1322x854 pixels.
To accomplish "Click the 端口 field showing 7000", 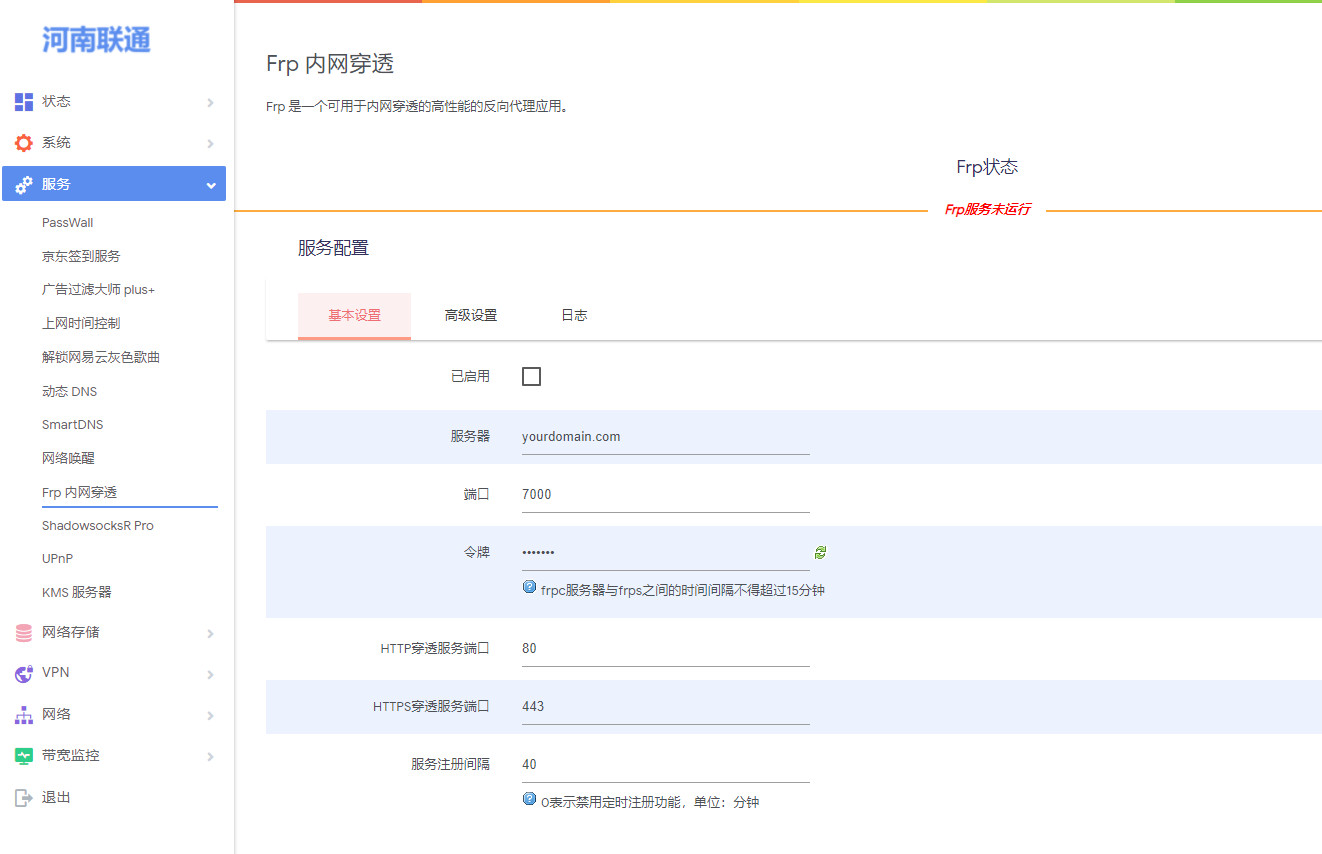I will pos(666,495).
